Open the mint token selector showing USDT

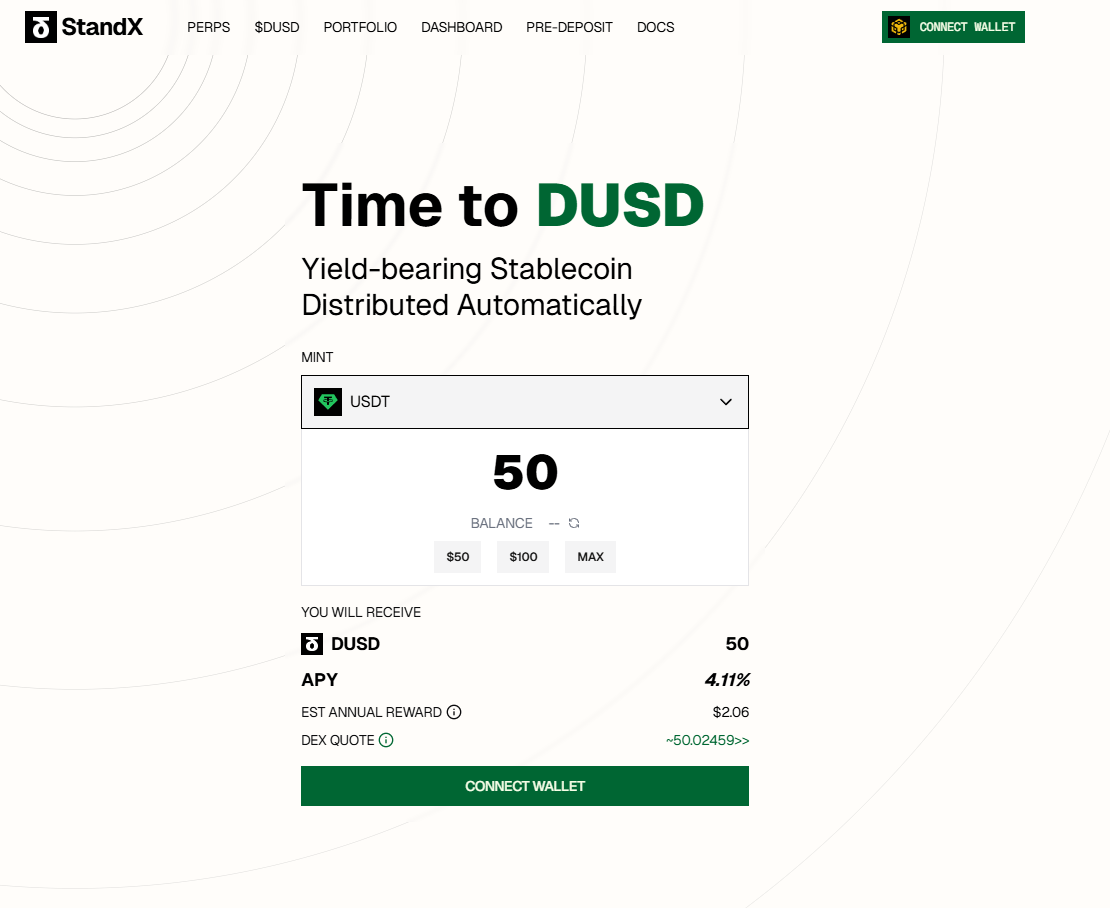pyautogui.click(x=524, y=402)
